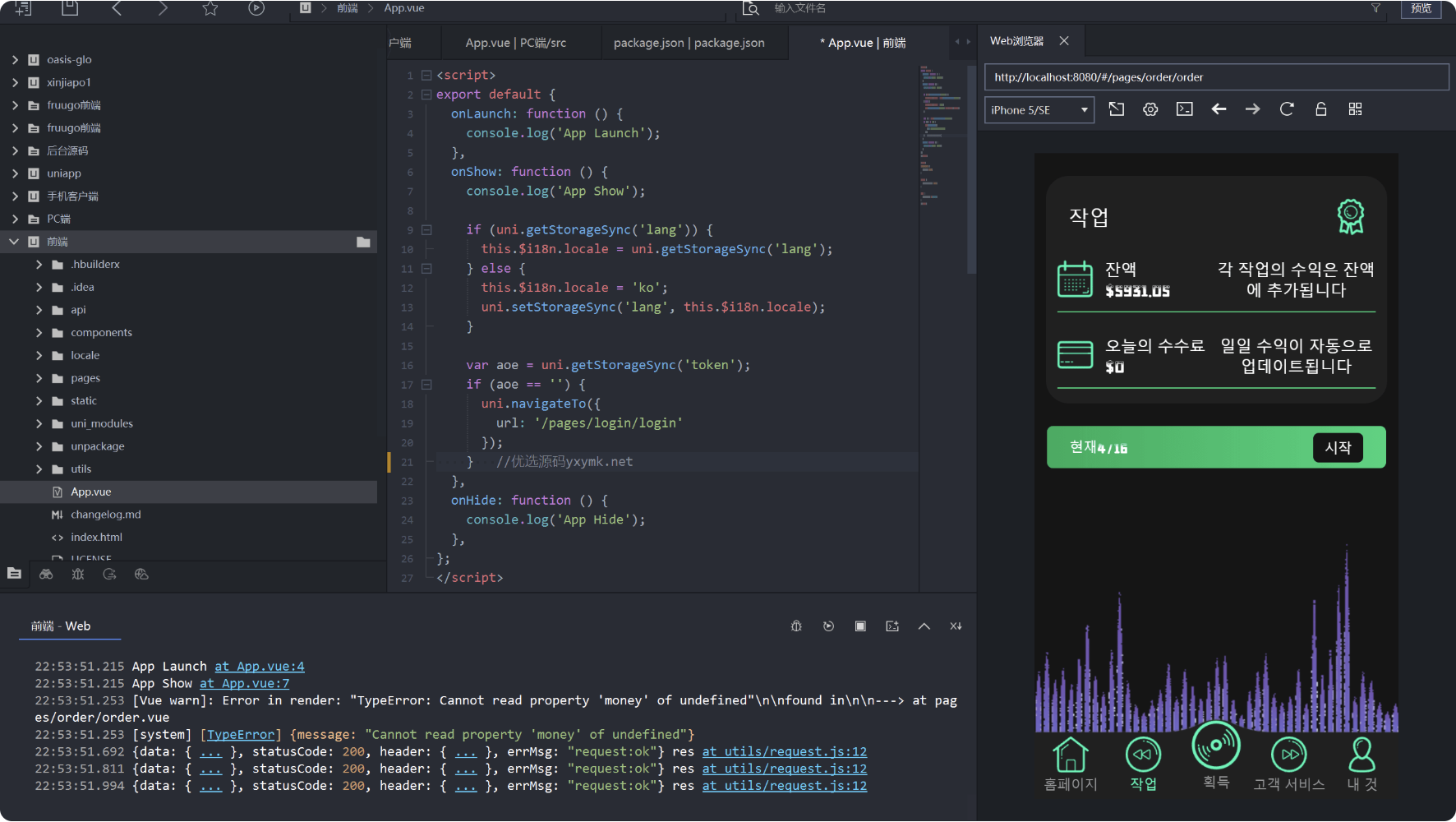Refresh the Web browser preview
The height and width of the screenshot is (822, 1456).
coord(1287,109)
